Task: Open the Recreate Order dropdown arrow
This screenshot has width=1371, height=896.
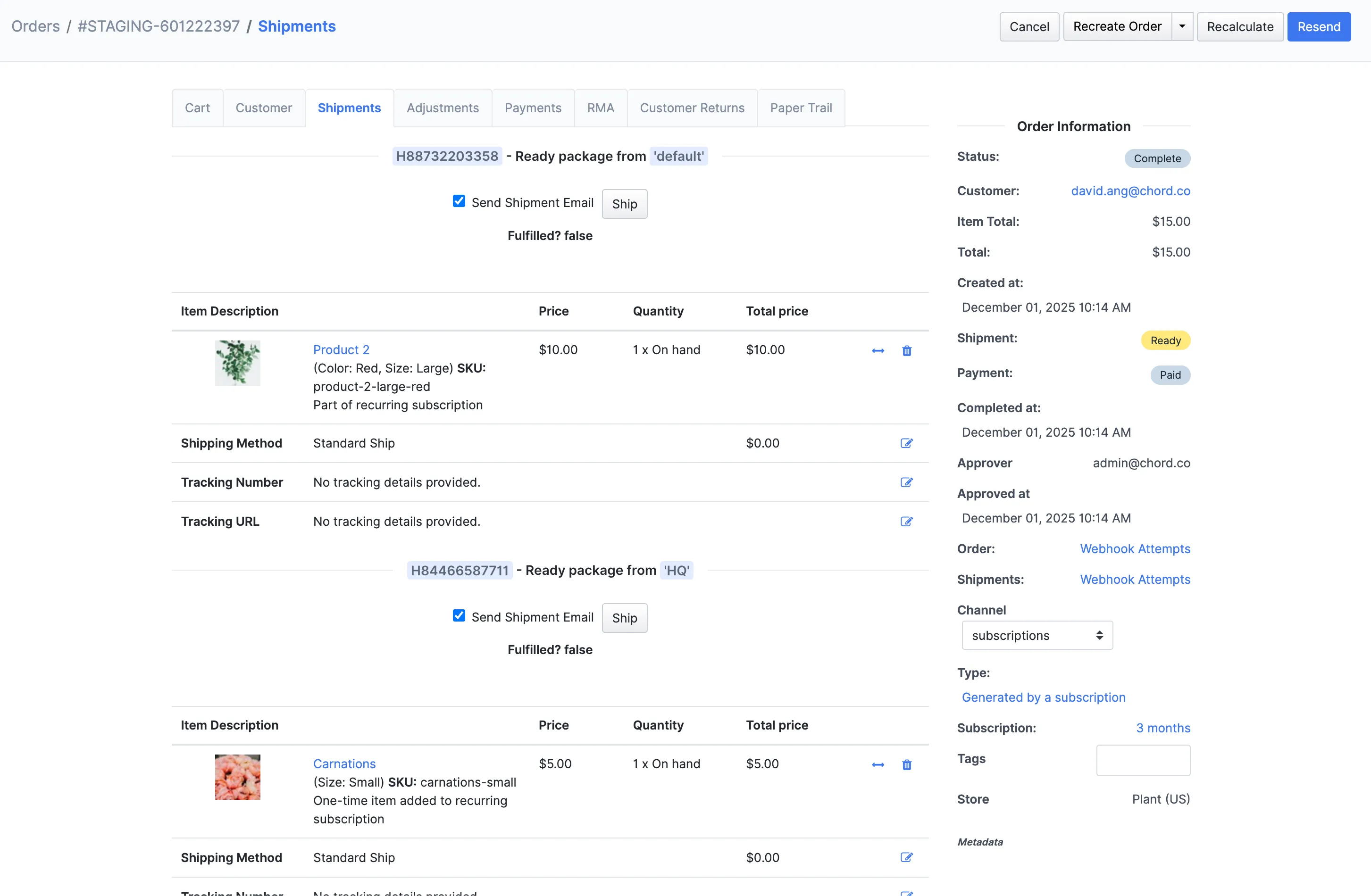Action: pyautogui.click(x=1182, y=26)
